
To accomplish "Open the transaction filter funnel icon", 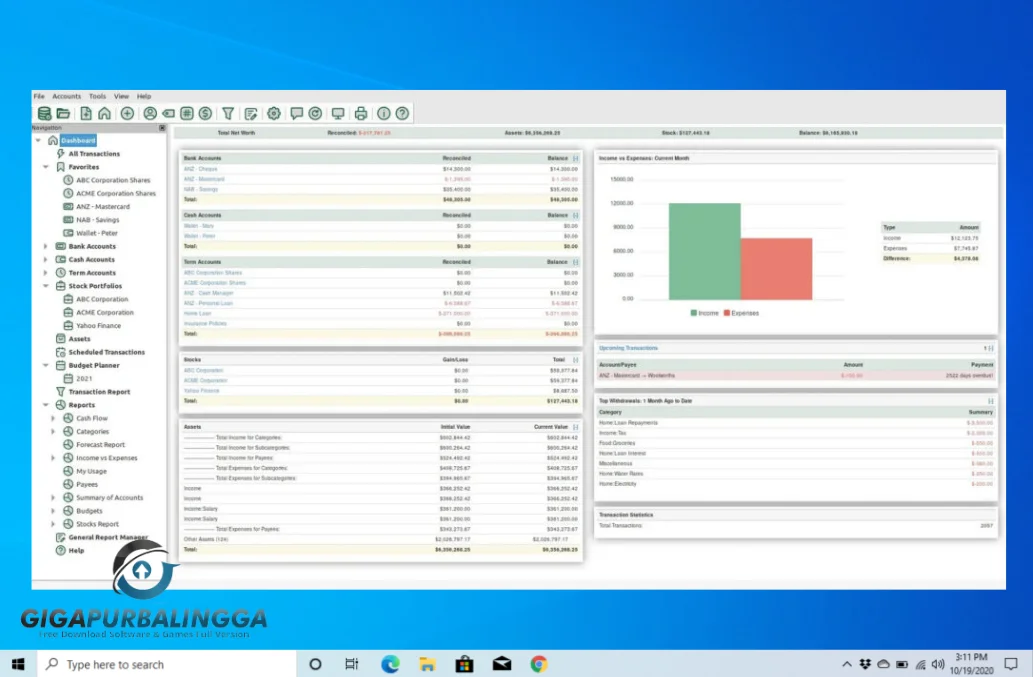I will point(228,114).
